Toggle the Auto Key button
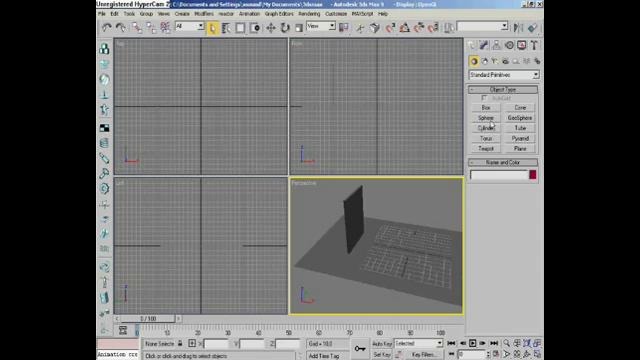The height and width of the screenshot is (360, 640). tap(382, 344)
